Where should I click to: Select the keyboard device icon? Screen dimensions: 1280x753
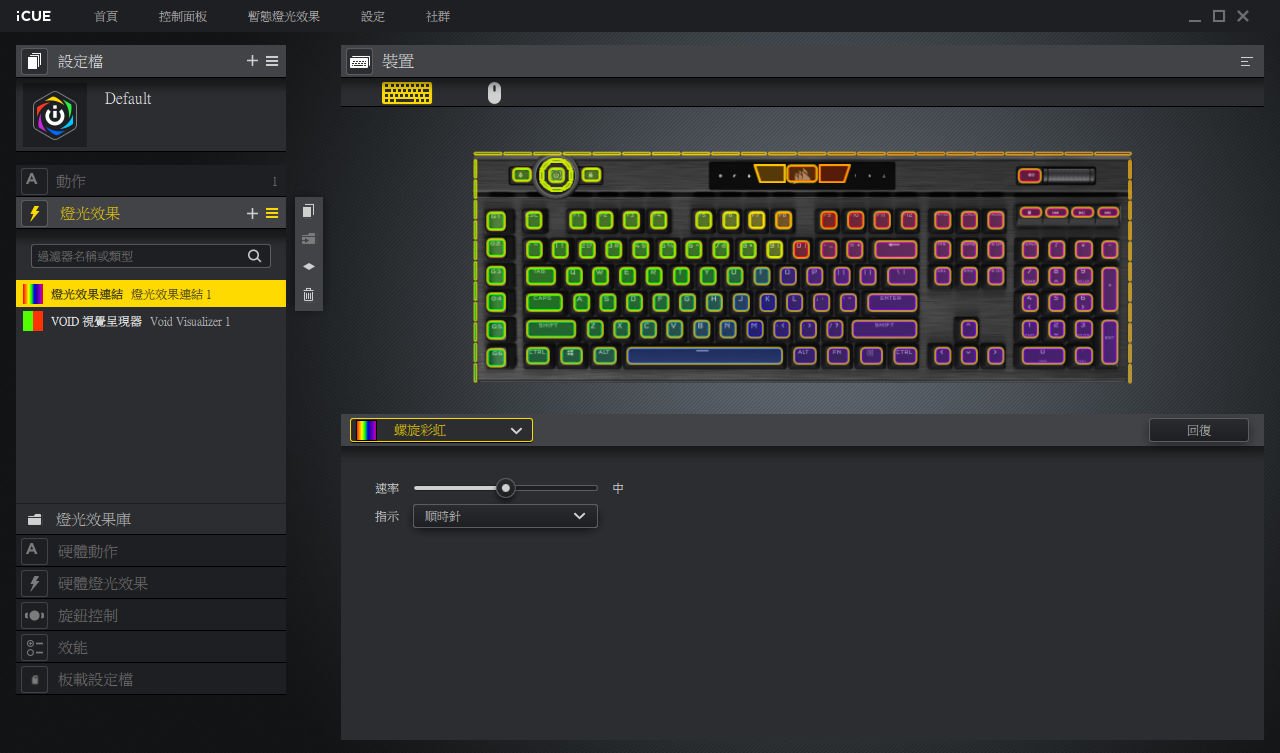click(x=407, y=93)
